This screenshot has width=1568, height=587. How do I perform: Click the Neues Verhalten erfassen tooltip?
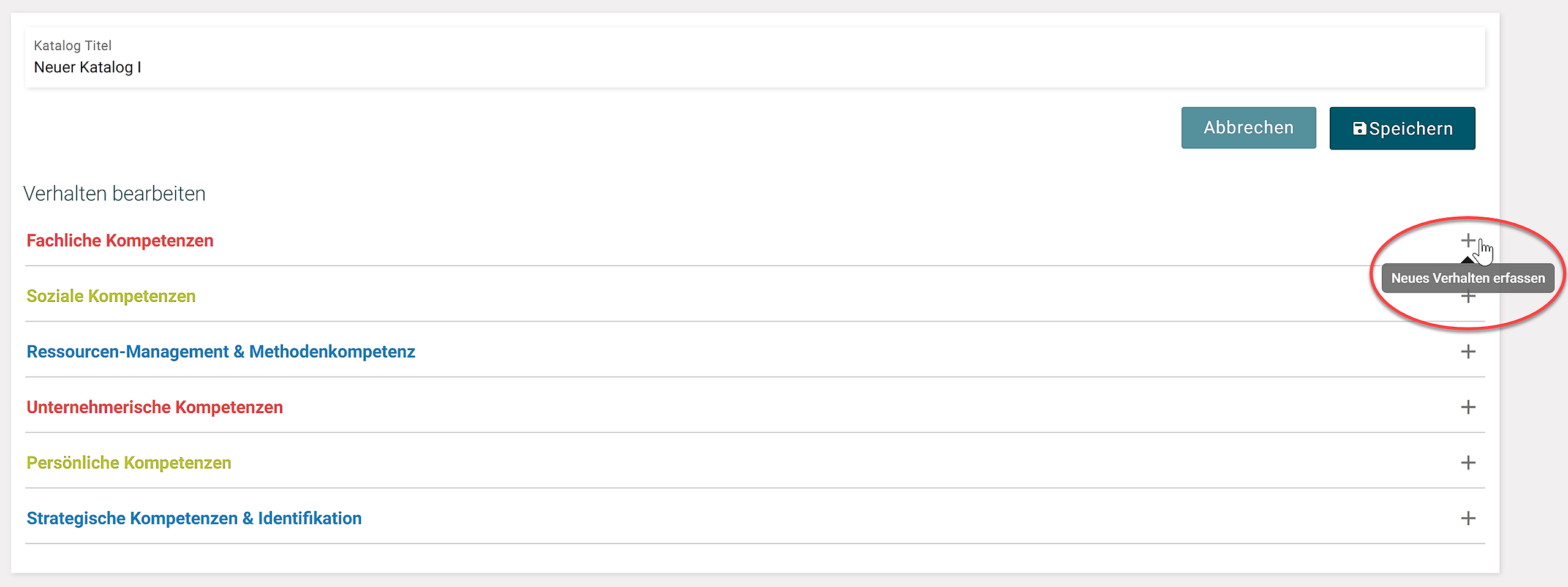pyautogui.click(x=1468, y=279)
